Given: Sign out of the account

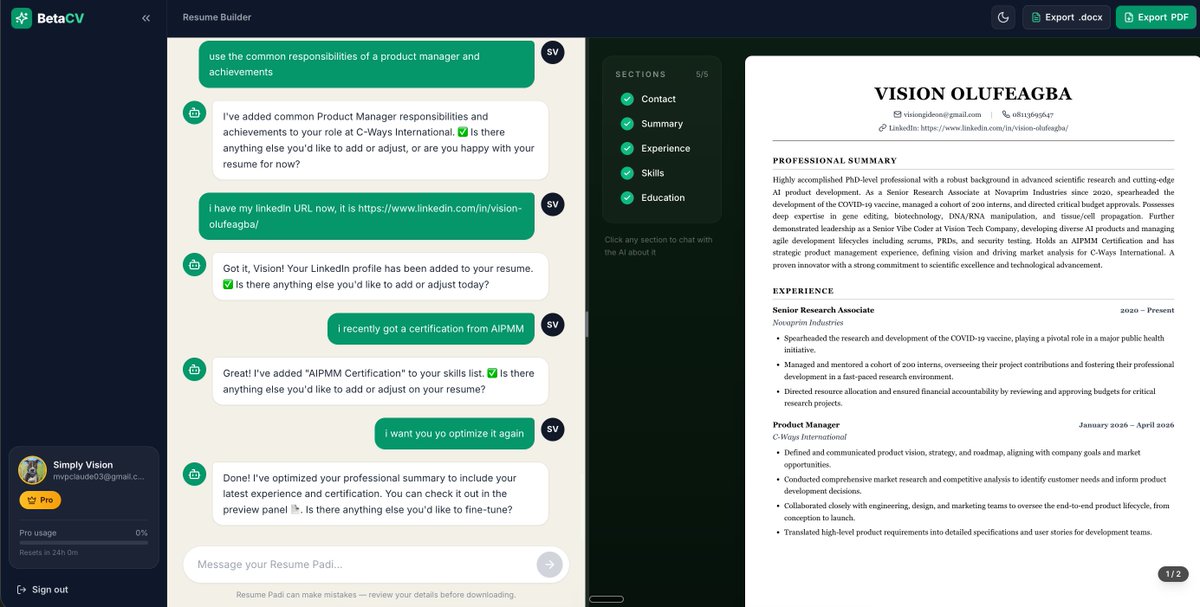Looking at the screenshot, I should tap(43, 589).
